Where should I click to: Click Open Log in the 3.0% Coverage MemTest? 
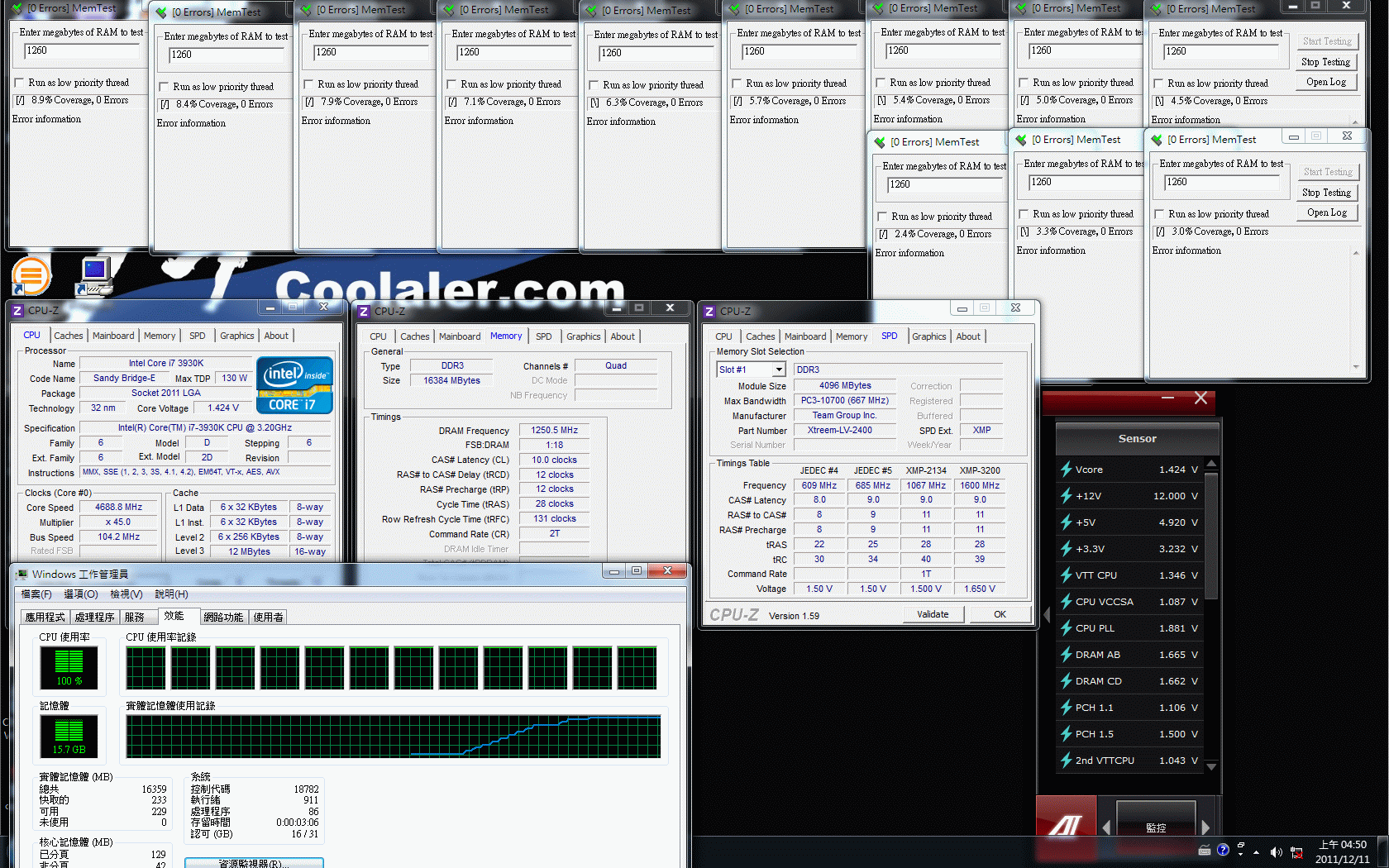(x=1327, y=212)
